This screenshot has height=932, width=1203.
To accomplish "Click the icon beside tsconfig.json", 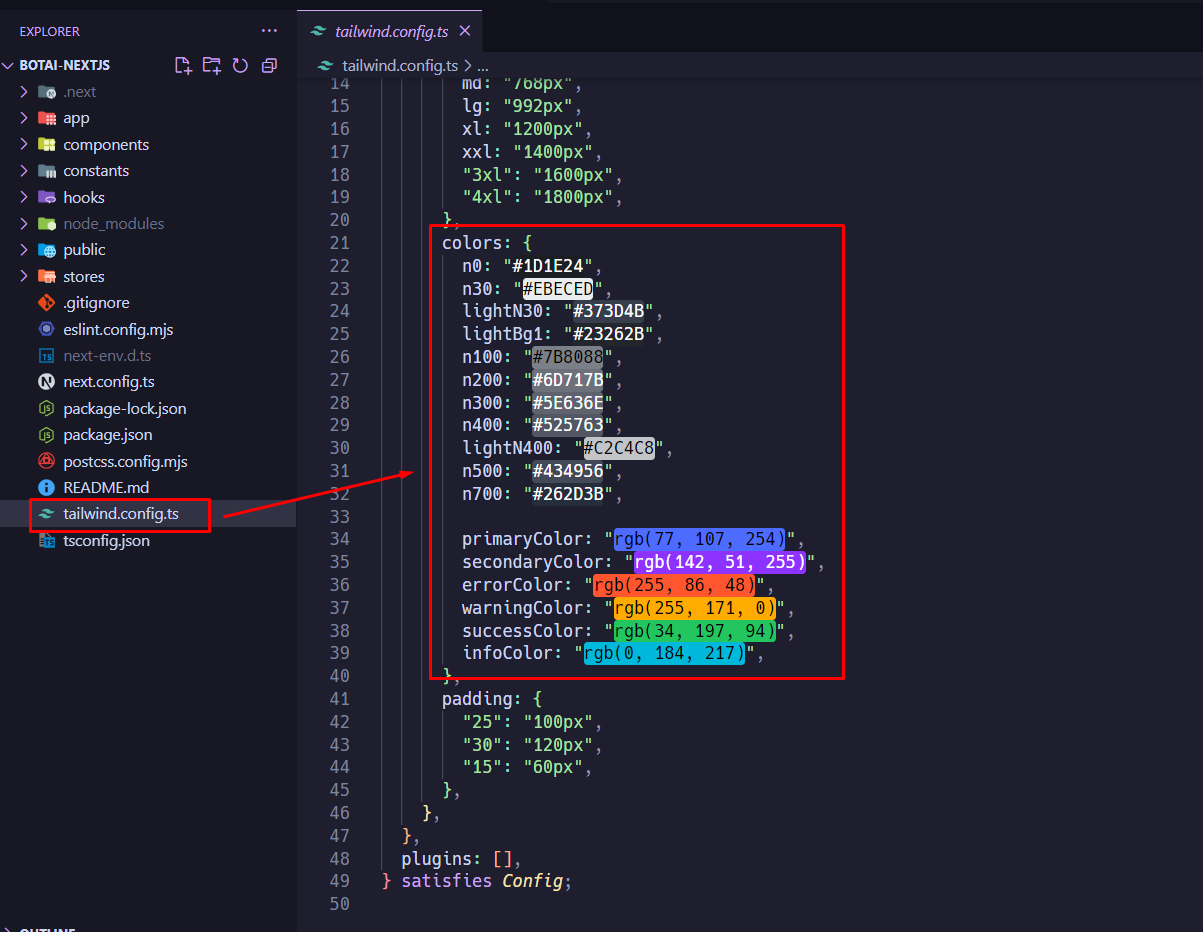I will click(46, 541).
